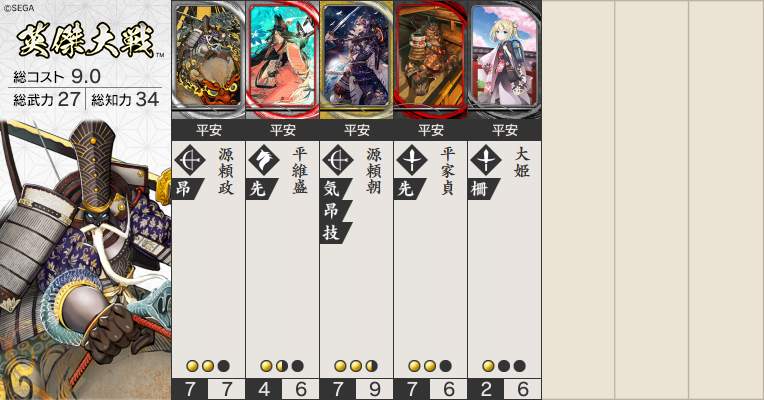Select the 先 skill badge under 平家貞
Viewport: 764px width, 400px height.
[x=409, y=189]
